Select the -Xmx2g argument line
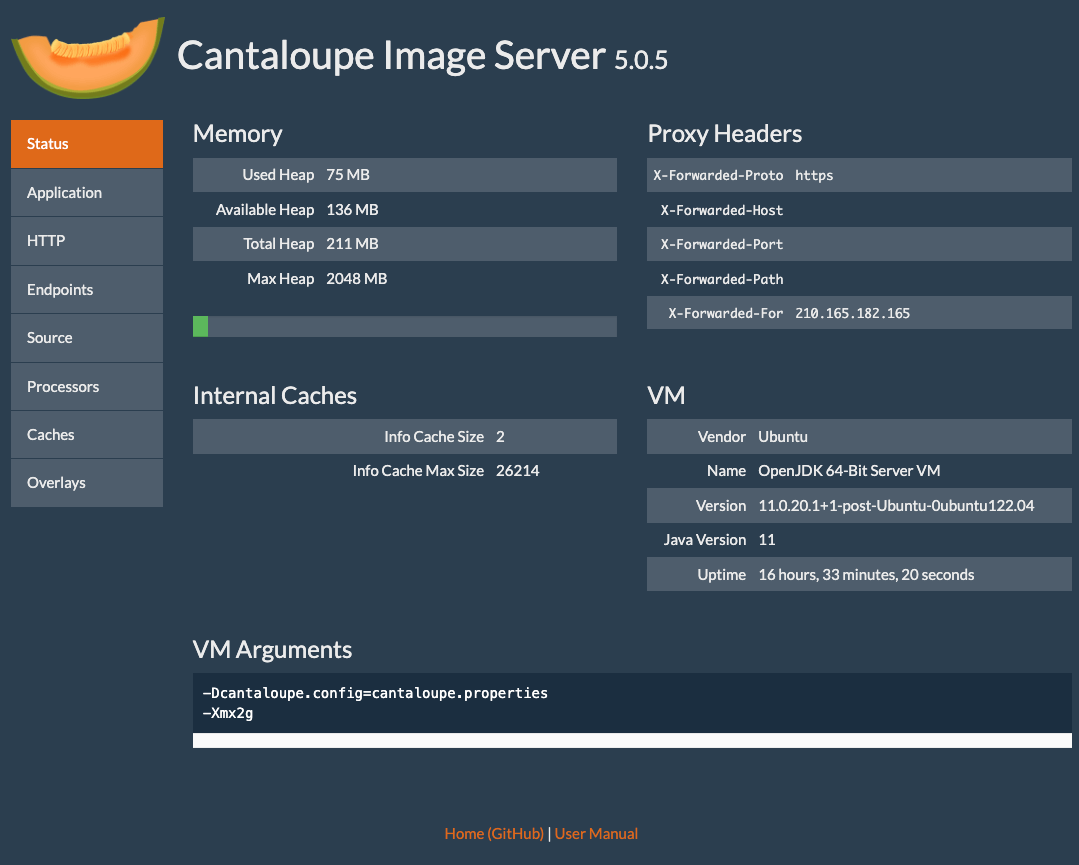The image size is (1079, 865). pos(228,713)
